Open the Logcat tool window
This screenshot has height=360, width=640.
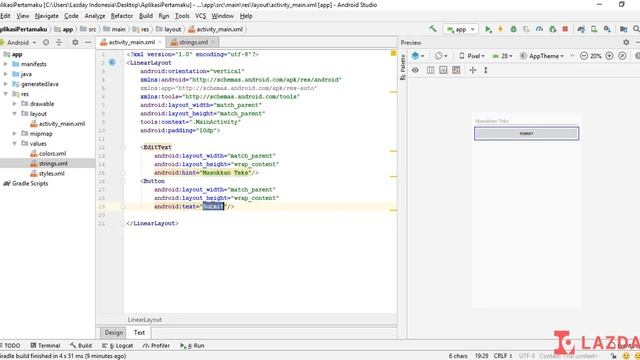118,345
